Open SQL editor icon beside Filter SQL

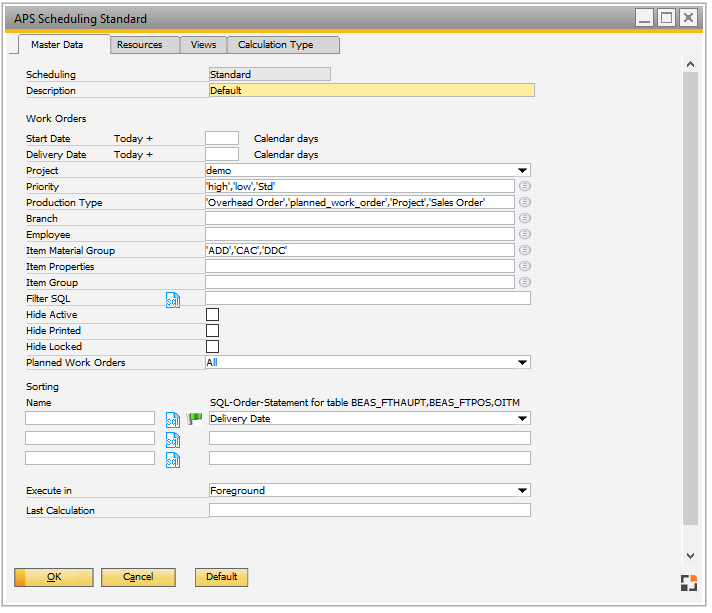coord(172,299)
